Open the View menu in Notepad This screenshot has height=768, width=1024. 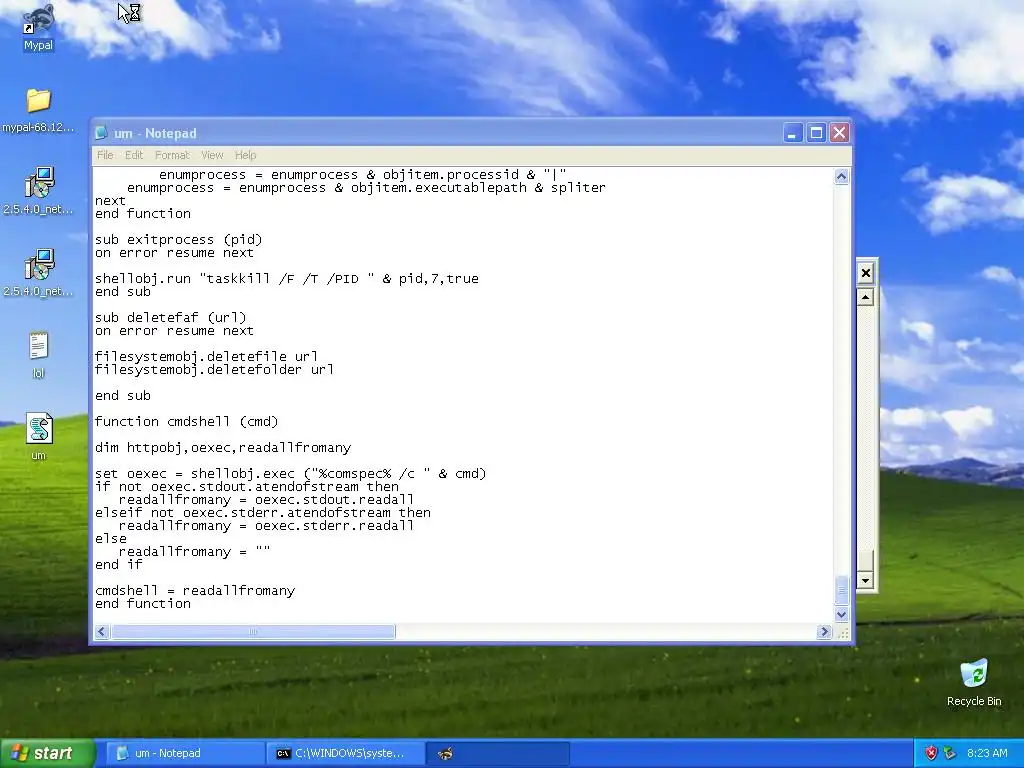point(212,155)
